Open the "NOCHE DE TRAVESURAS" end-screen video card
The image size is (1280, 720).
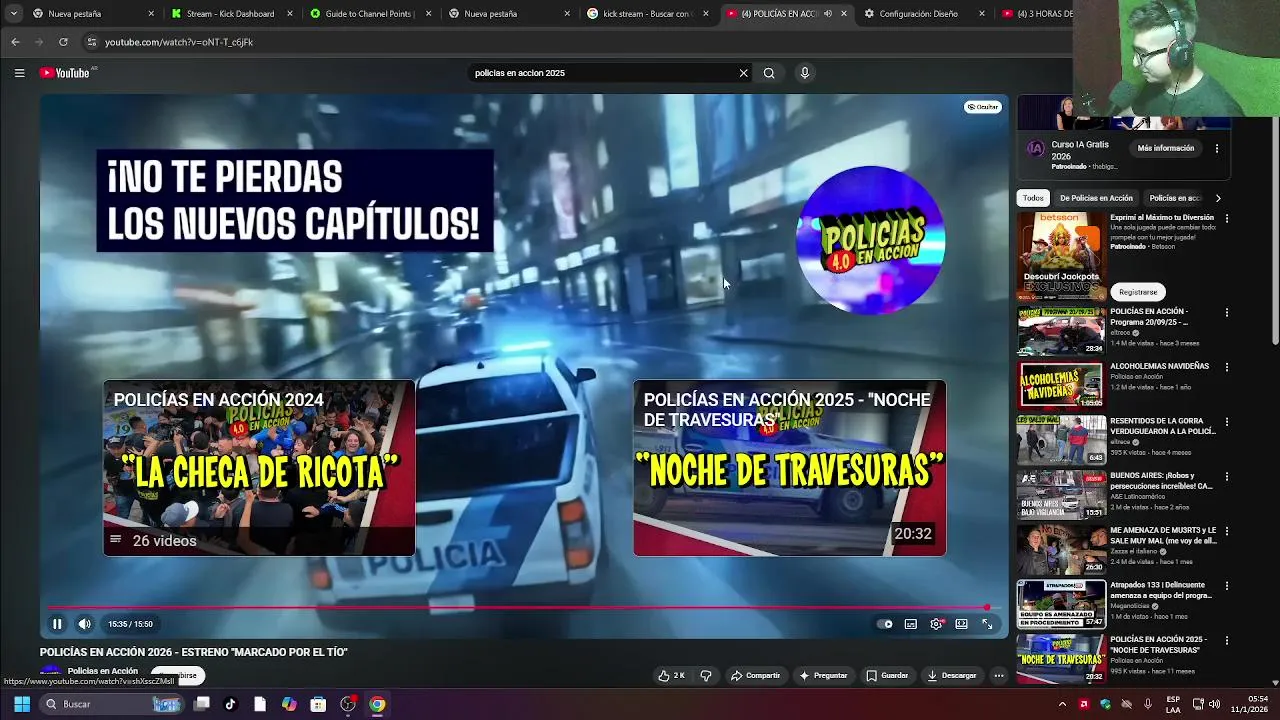click(x=789, y=468)
